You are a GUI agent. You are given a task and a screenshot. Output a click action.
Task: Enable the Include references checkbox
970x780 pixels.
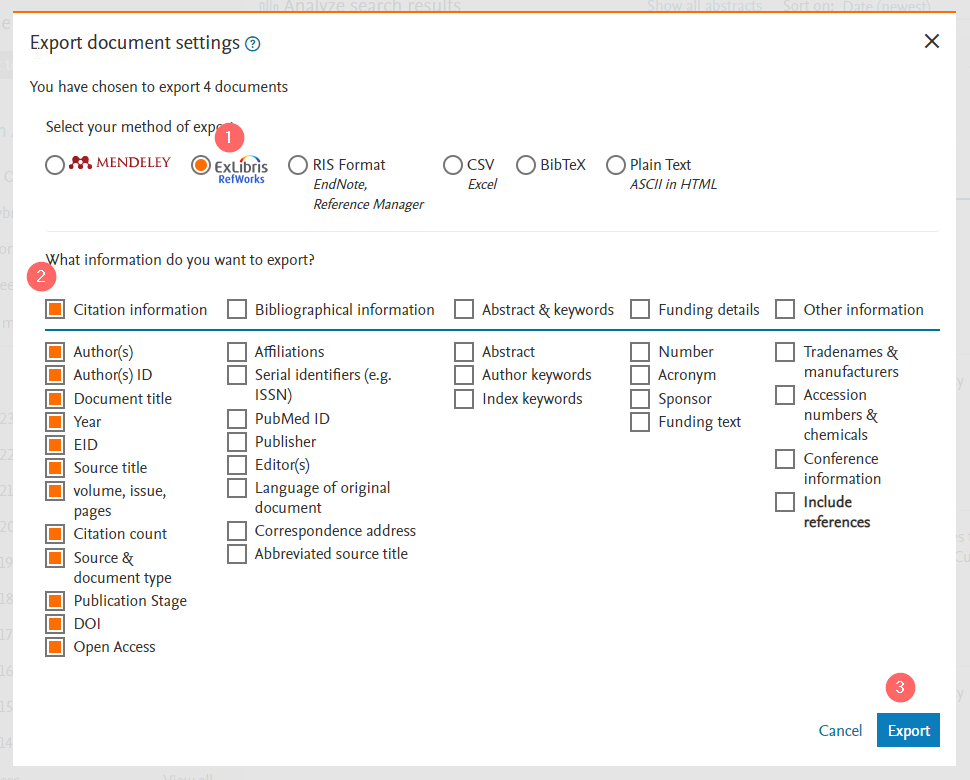pos(786,502)
